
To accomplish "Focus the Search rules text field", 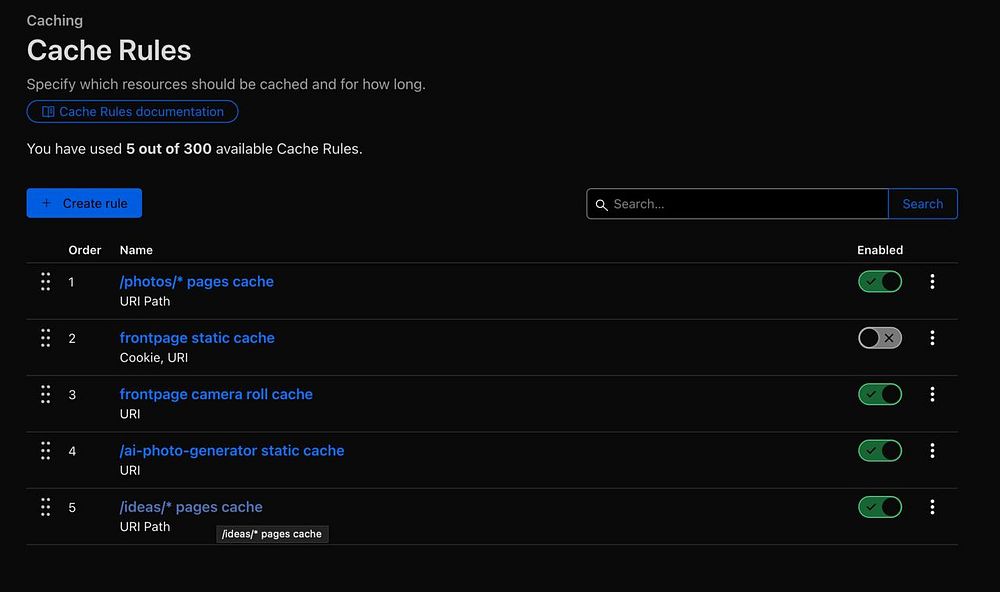I will [x=745, y=204].
